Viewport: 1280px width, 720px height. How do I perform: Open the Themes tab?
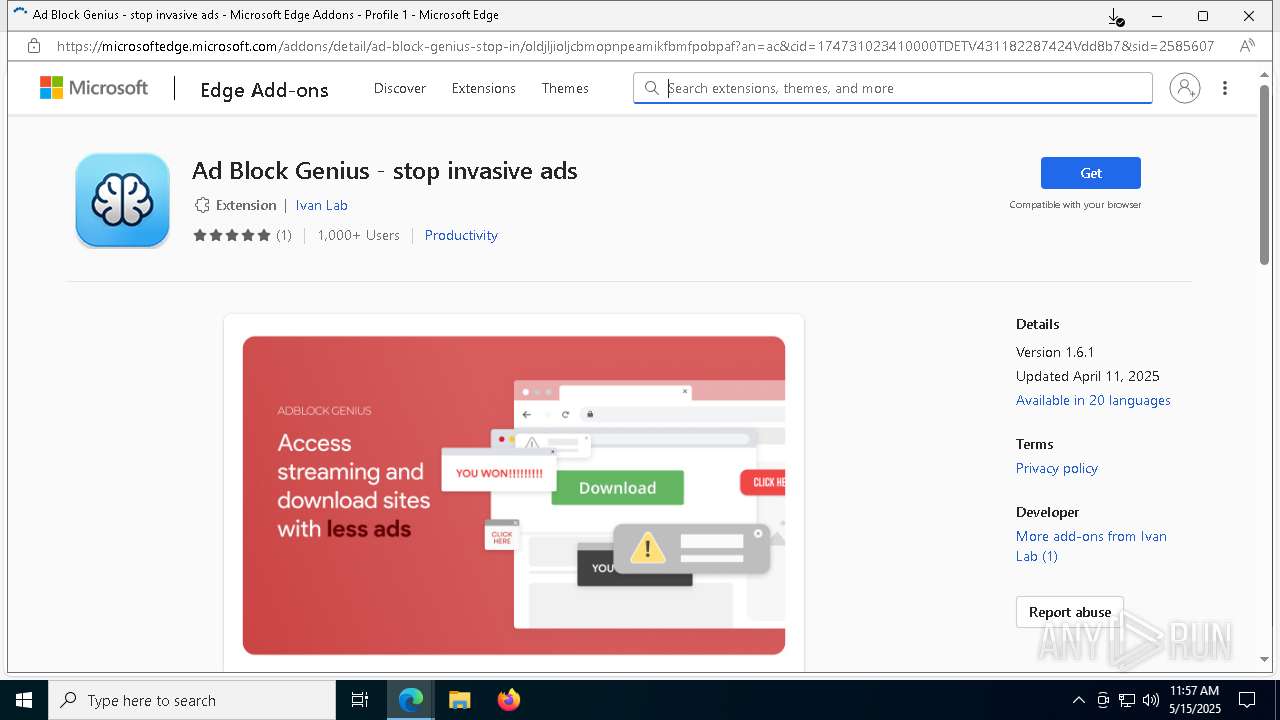pyautogui.click(x=565, y=88)
